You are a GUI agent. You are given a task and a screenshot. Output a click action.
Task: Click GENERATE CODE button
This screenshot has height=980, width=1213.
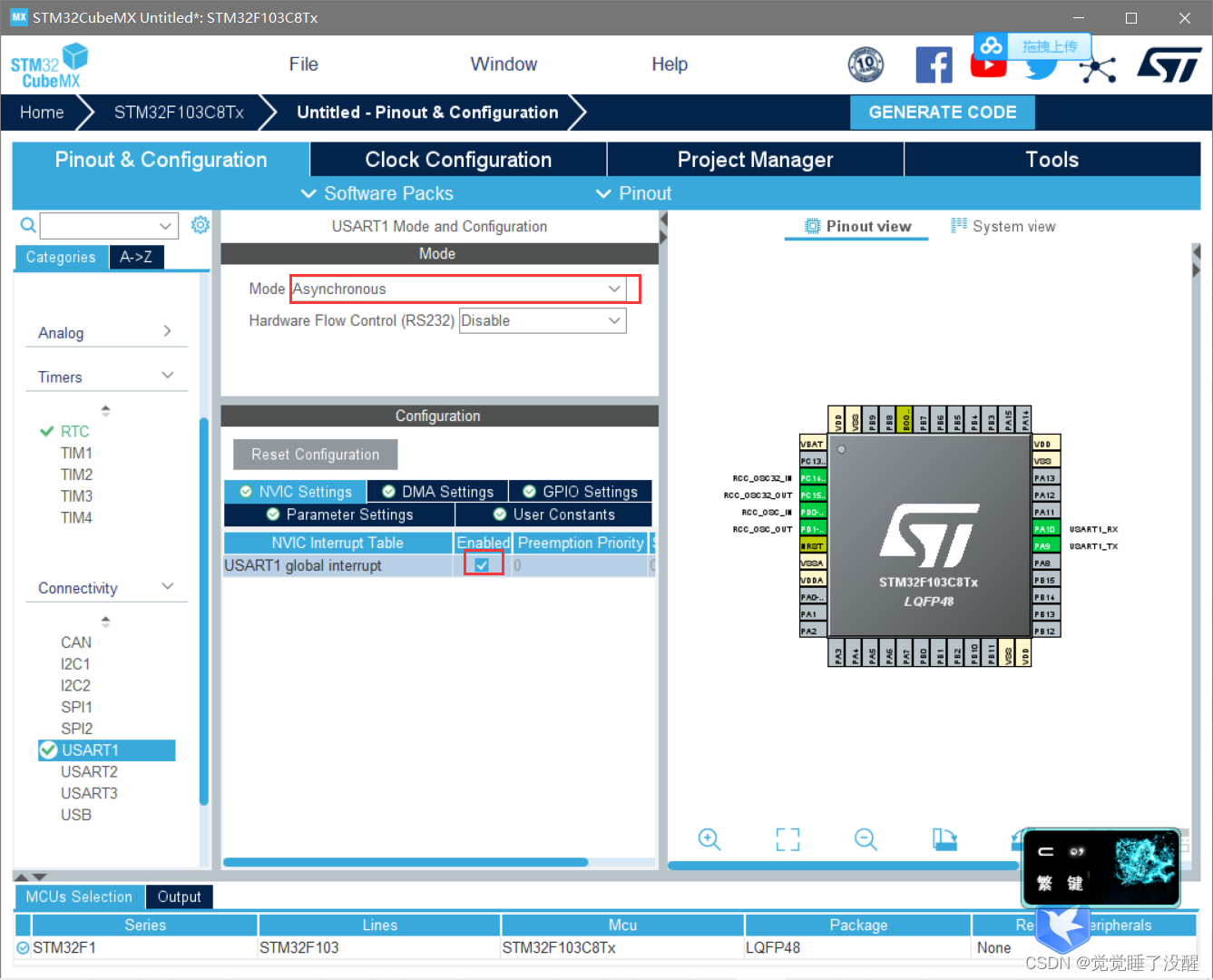coord(943,113)
